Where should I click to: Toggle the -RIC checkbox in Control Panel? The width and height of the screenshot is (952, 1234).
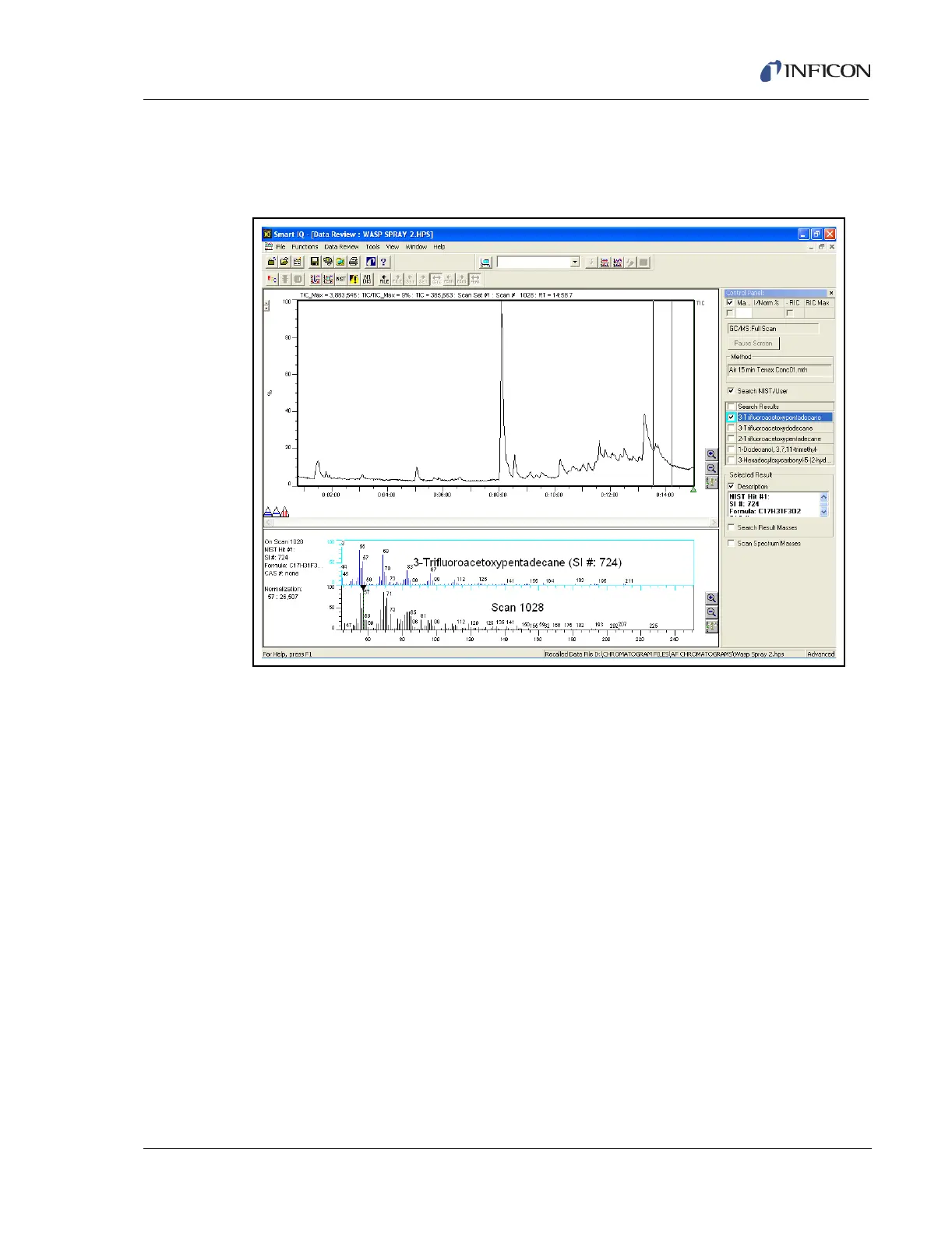point(790,313)
